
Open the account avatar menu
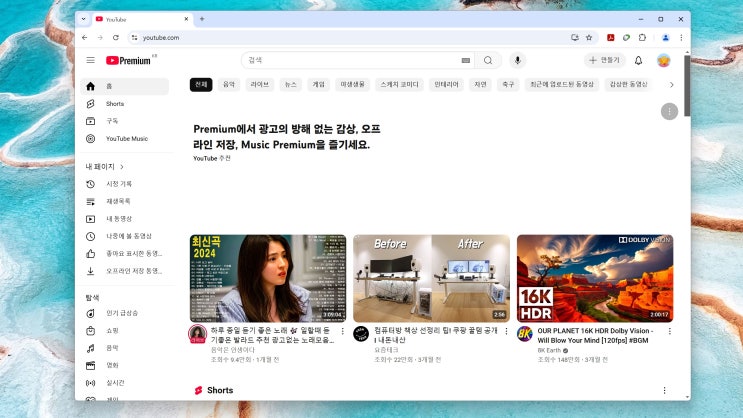[x=664, y=60]
